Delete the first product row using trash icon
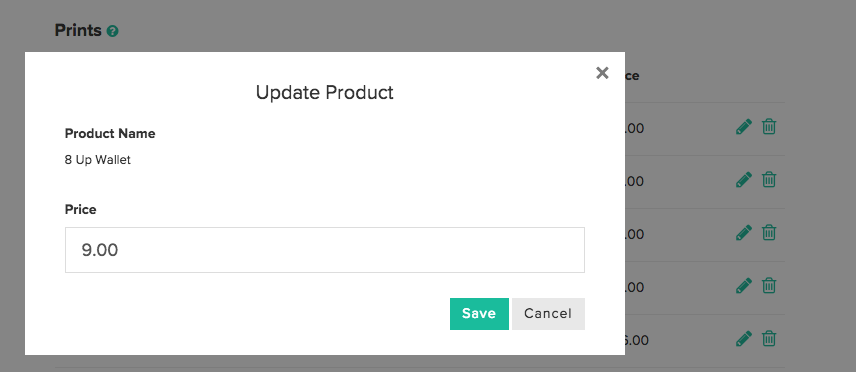The height and width of the screenshot is (372, 856). tap(769, 127)
